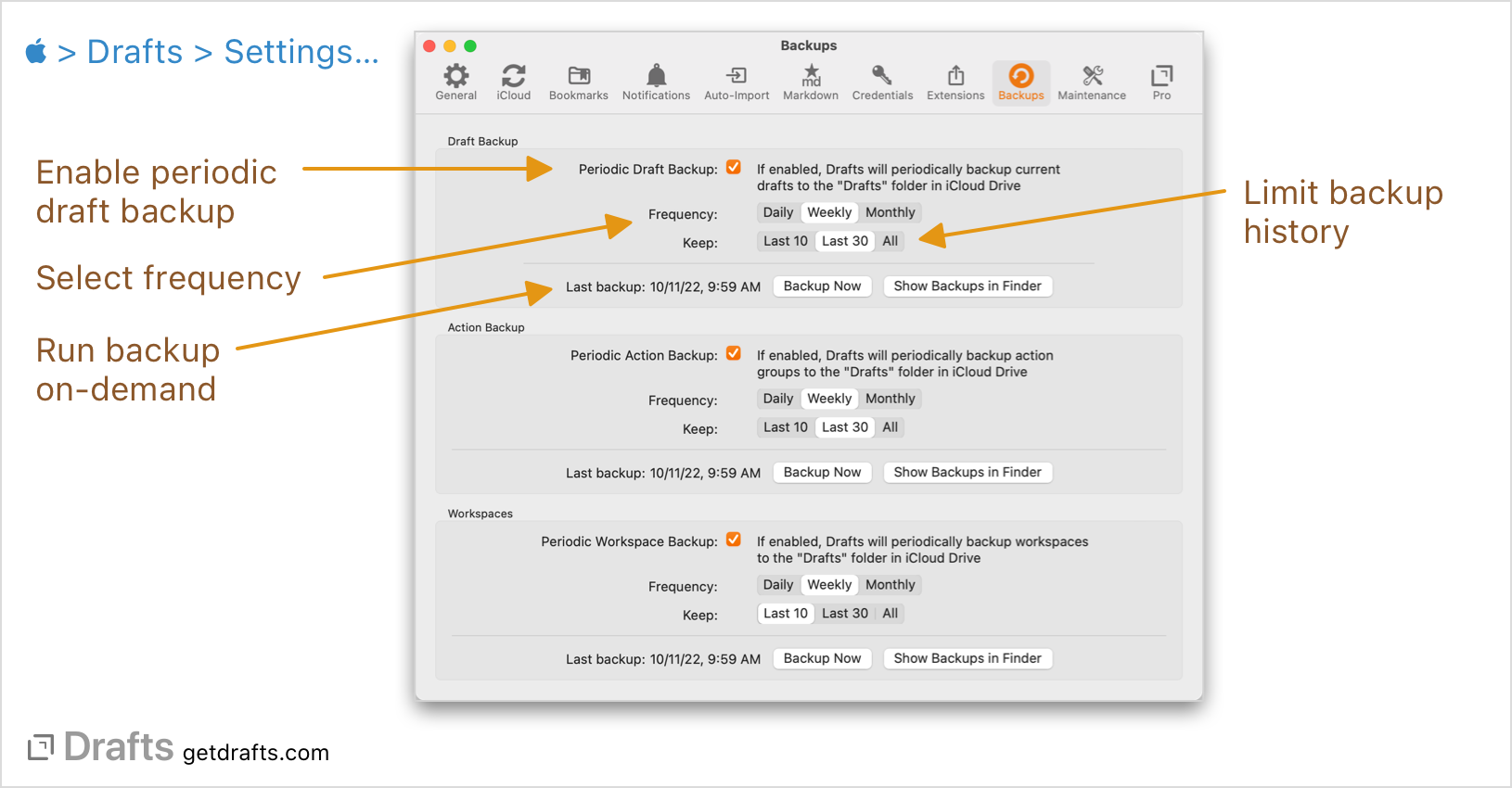This screenshot has width=1512, height=788.
Task: Select the Backups toolbar tab
Action: (1021, 83)
